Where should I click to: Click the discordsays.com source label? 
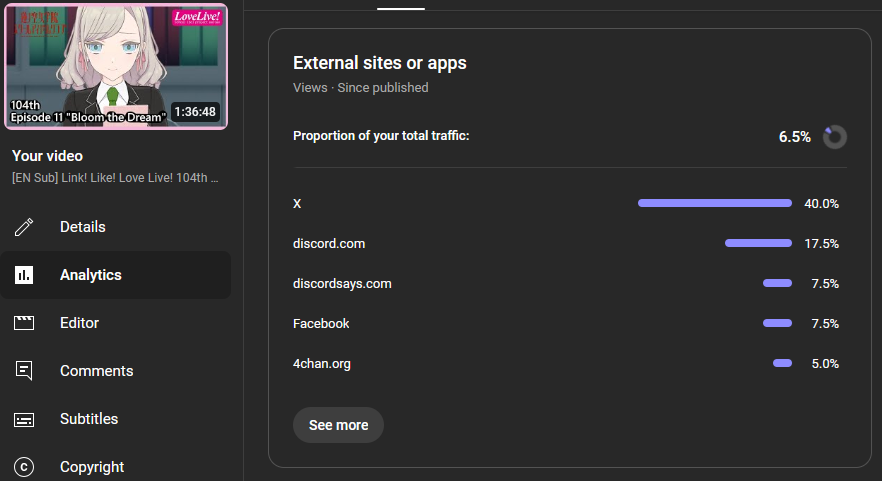[342, 284]
